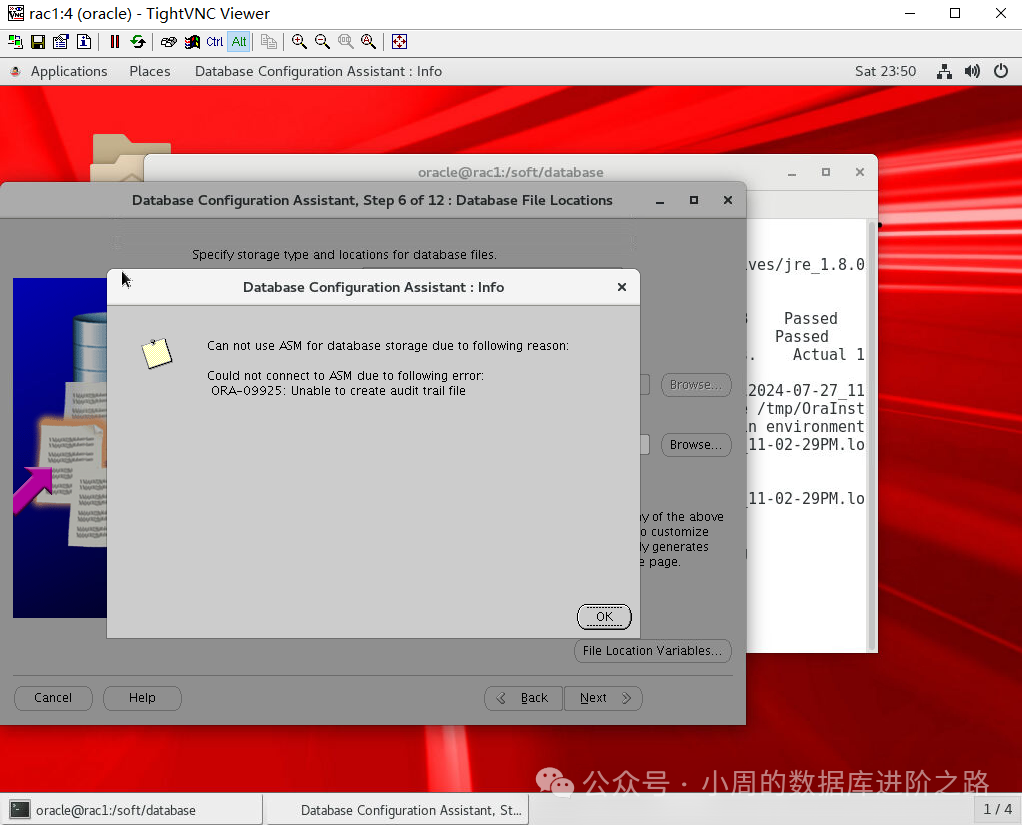The width and height of the screenshot is (1022, 825).
Task: Click the Applications menu foot logo icon
Action: (x=16, y=71)
